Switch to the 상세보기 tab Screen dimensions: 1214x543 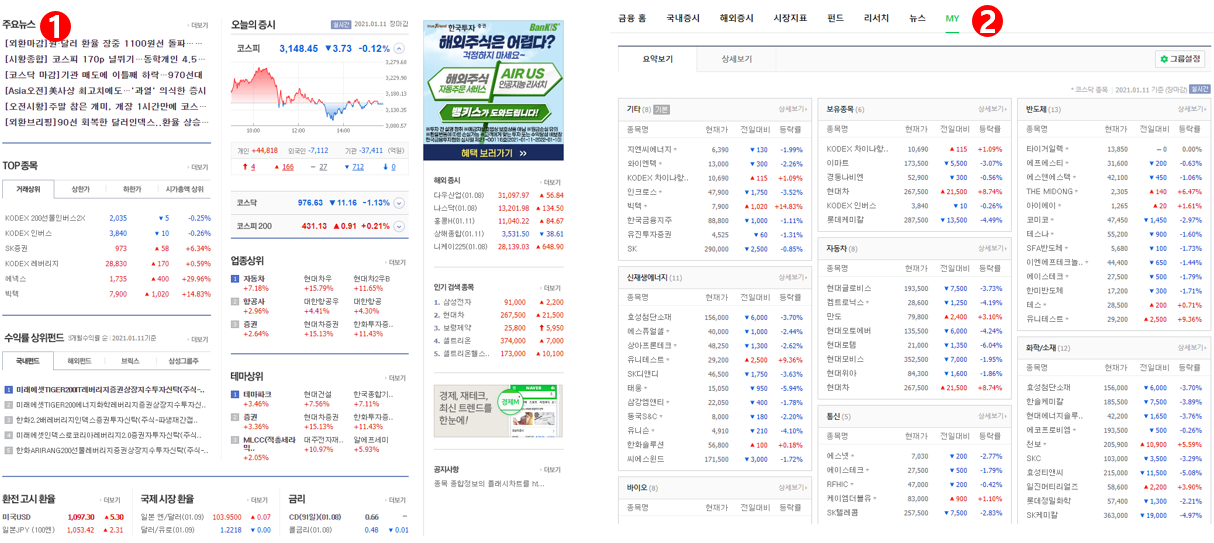tap(737, 59)
